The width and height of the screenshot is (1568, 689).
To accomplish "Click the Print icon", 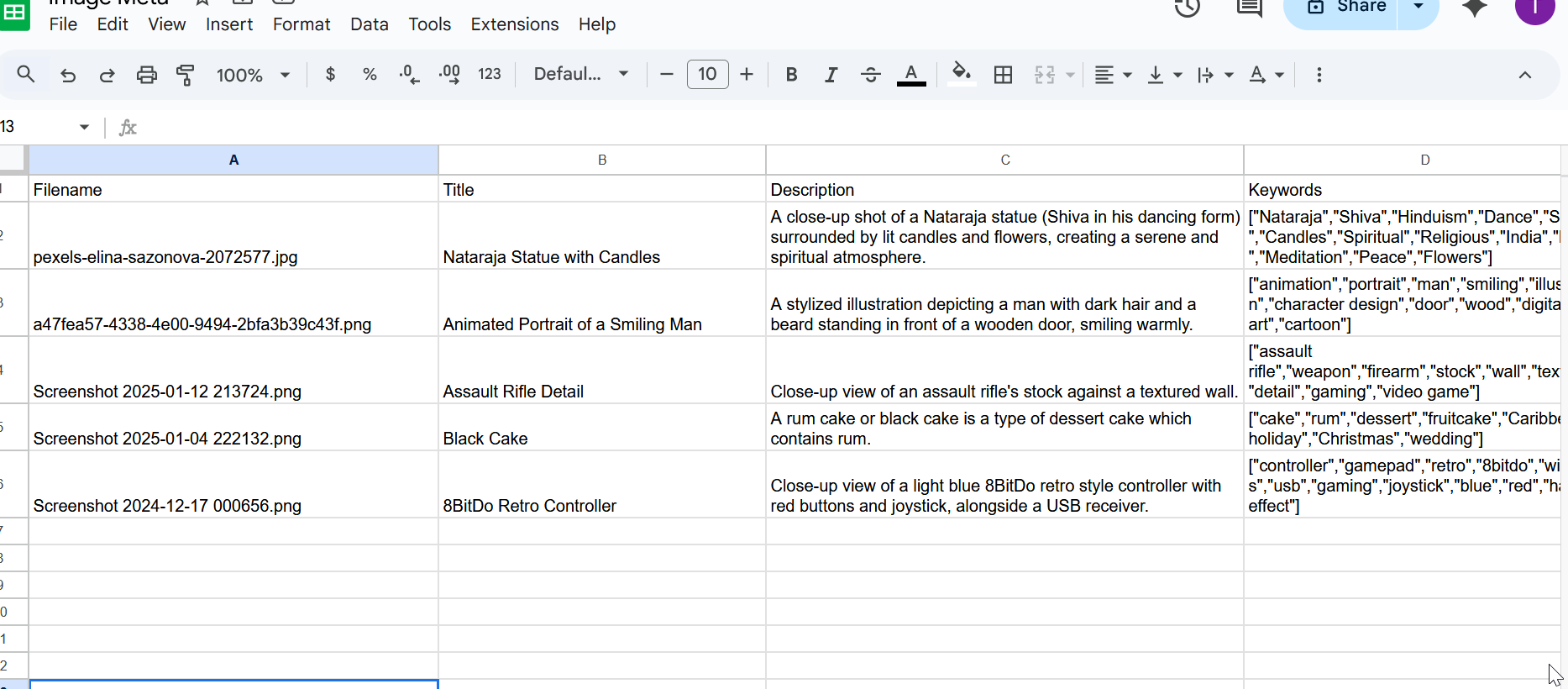I will pos(146,75).
